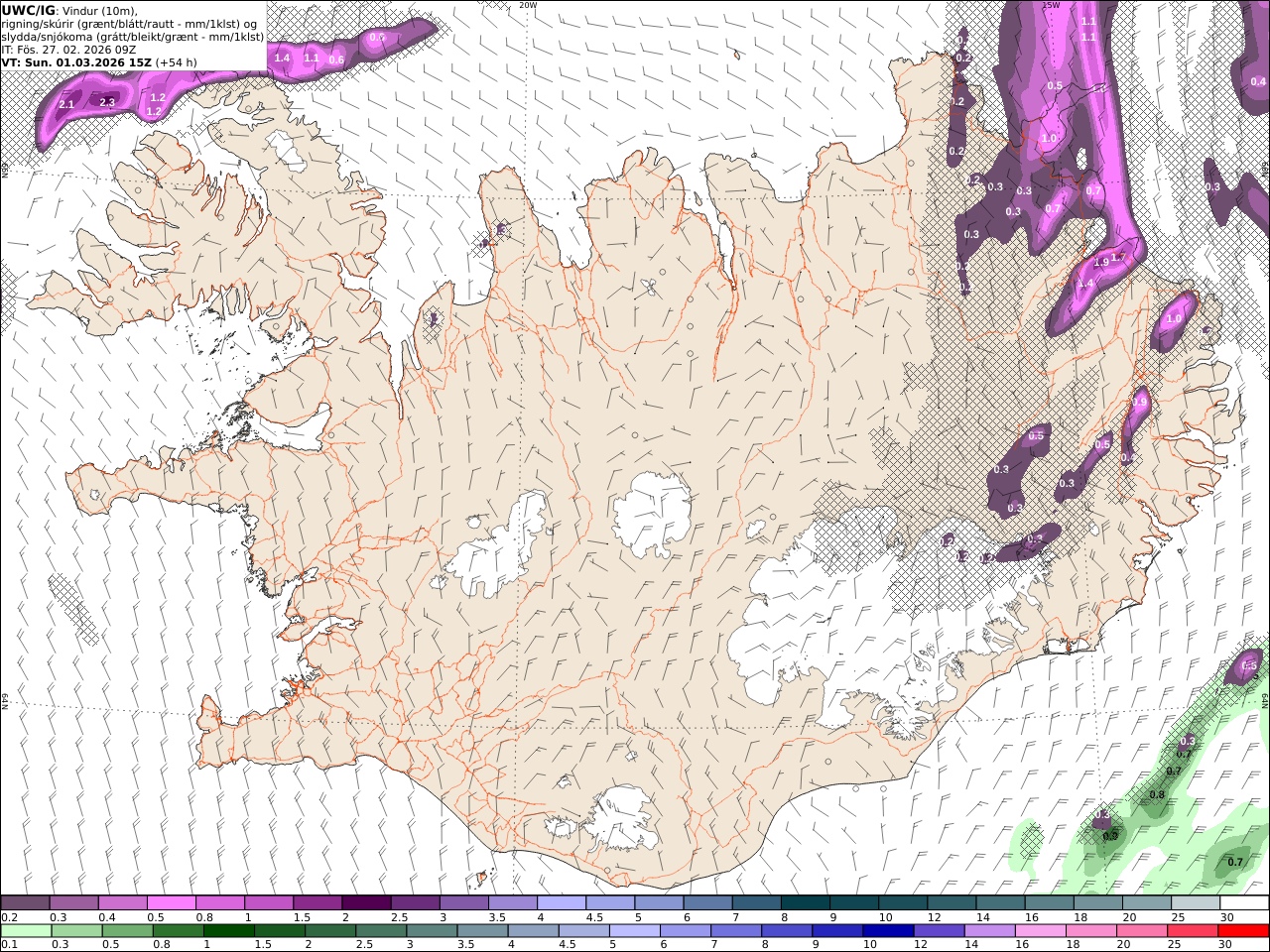Image resolution: width=1270 pixels, height=952 pixels.
Task: Select the 0.2 swatch in the upper snow legend
Action: 25,902
